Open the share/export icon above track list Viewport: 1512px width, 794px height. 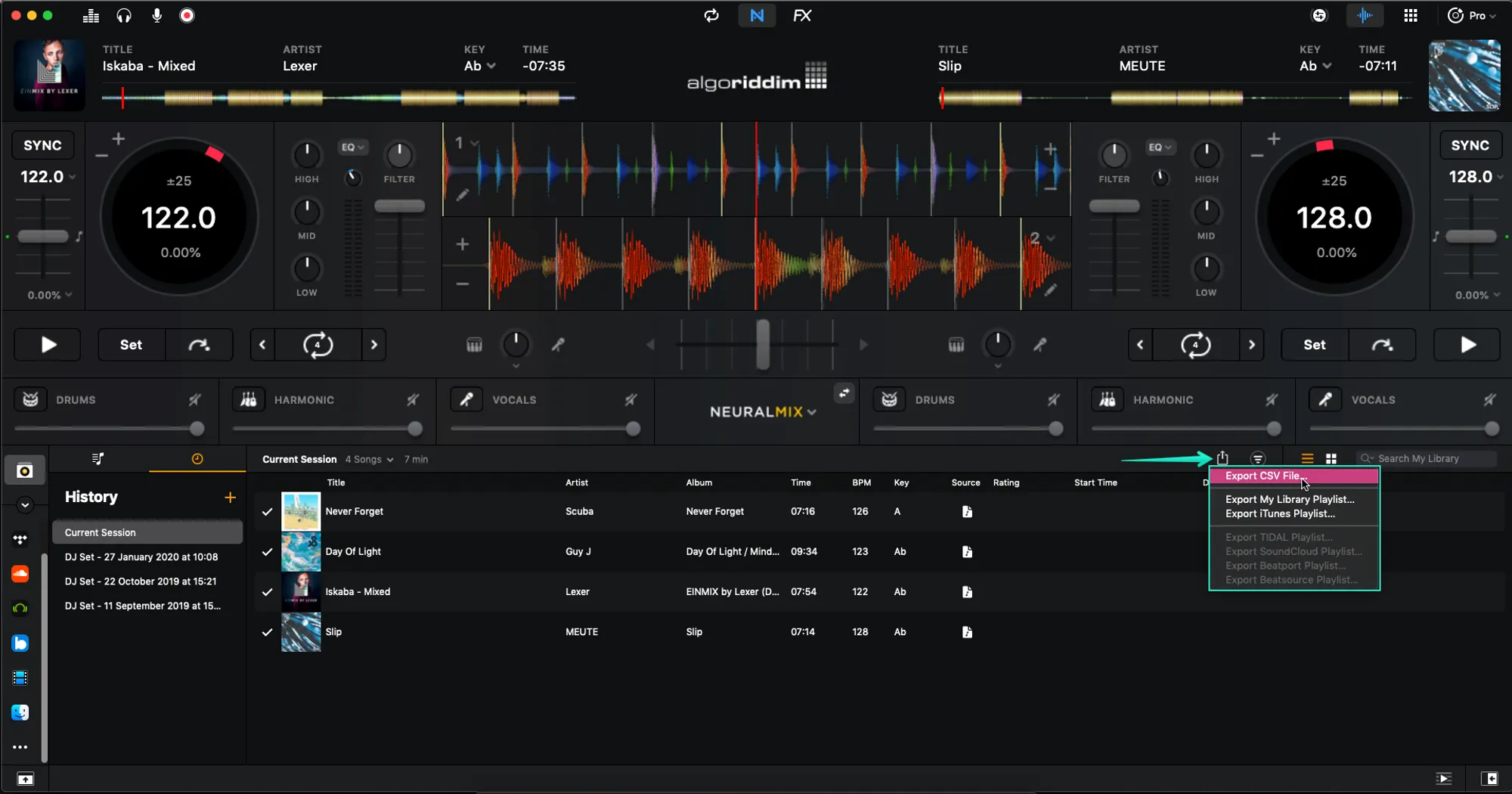coord(1222,458)
